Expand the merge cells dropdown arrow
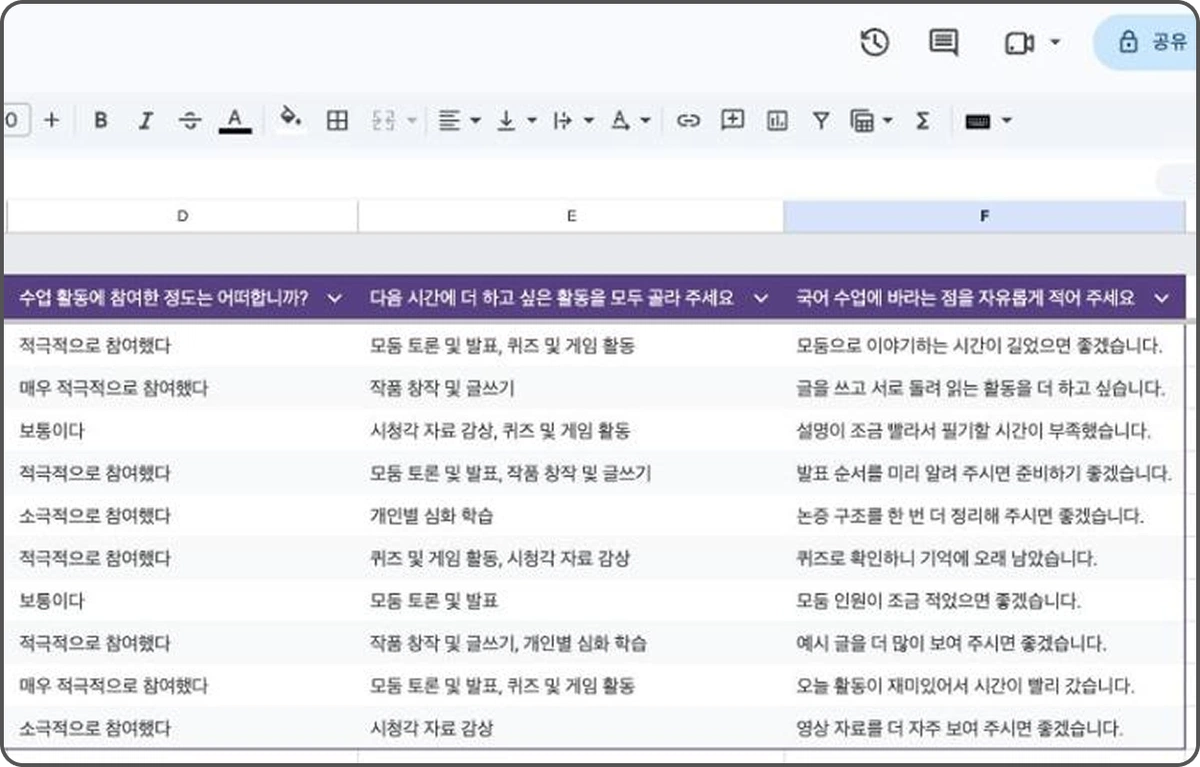Screen dimensions: 1200x767 412,121
